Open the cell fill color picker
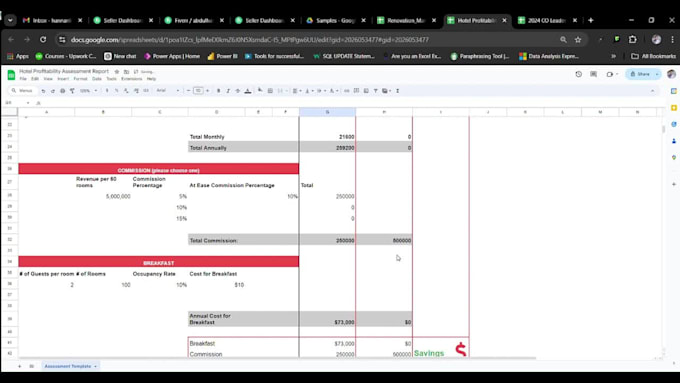Screen dimensions: 680x383 [260, 90]
